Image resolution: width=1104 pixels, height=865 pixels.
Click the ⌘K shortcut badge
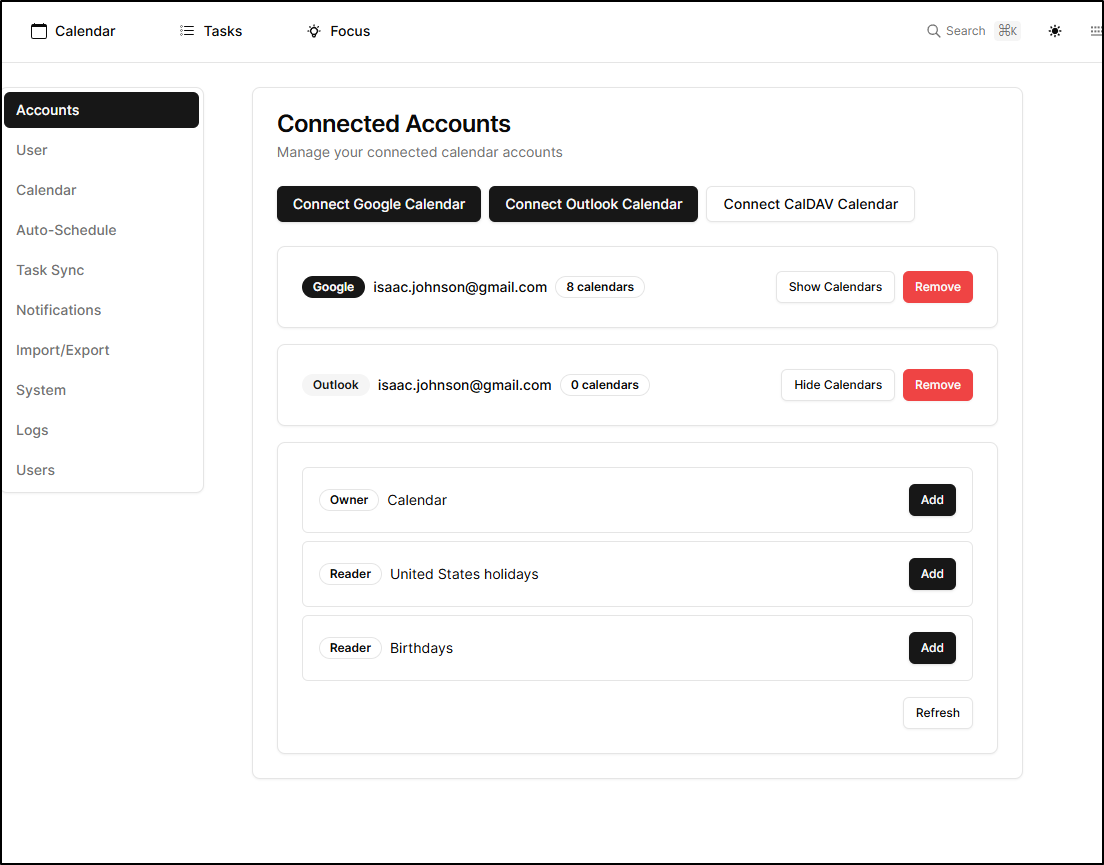tap(1008, 31)
